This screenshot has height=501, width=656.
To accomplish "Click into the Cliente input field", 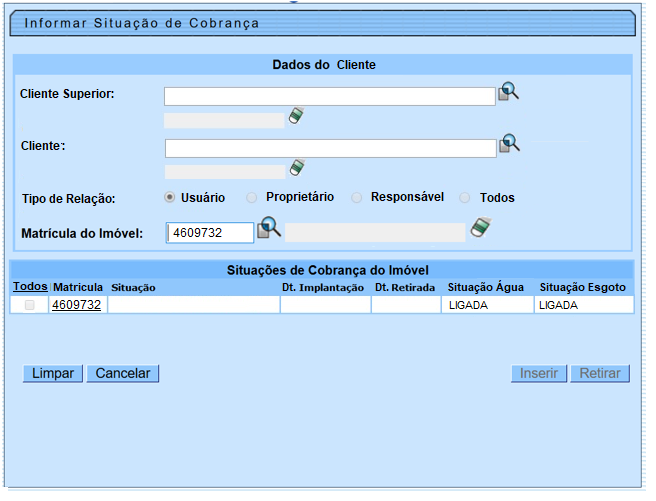I will [x=330, y=148].
